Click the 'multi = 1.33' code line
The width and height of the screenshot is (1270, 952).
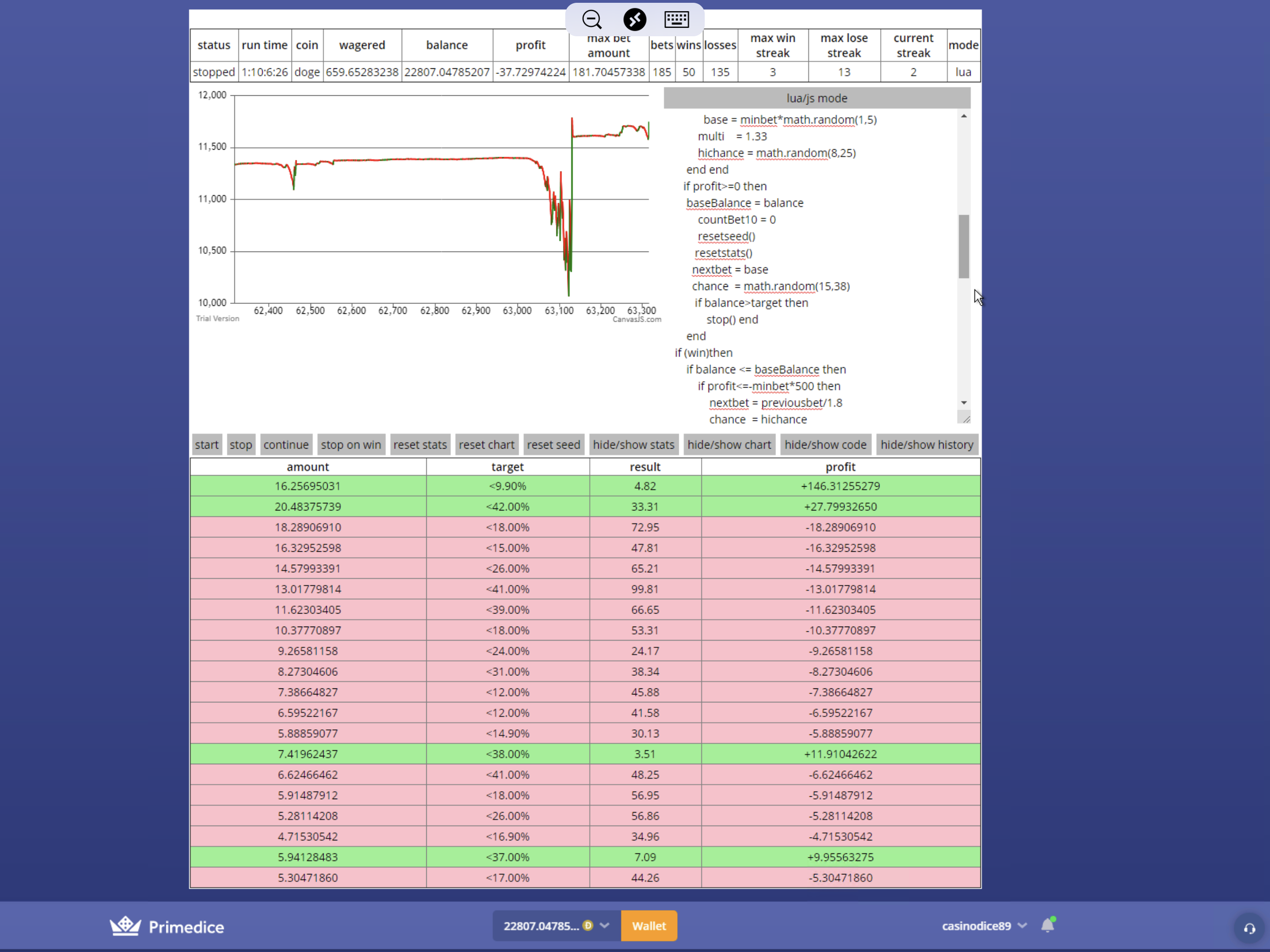click(732, 136)
